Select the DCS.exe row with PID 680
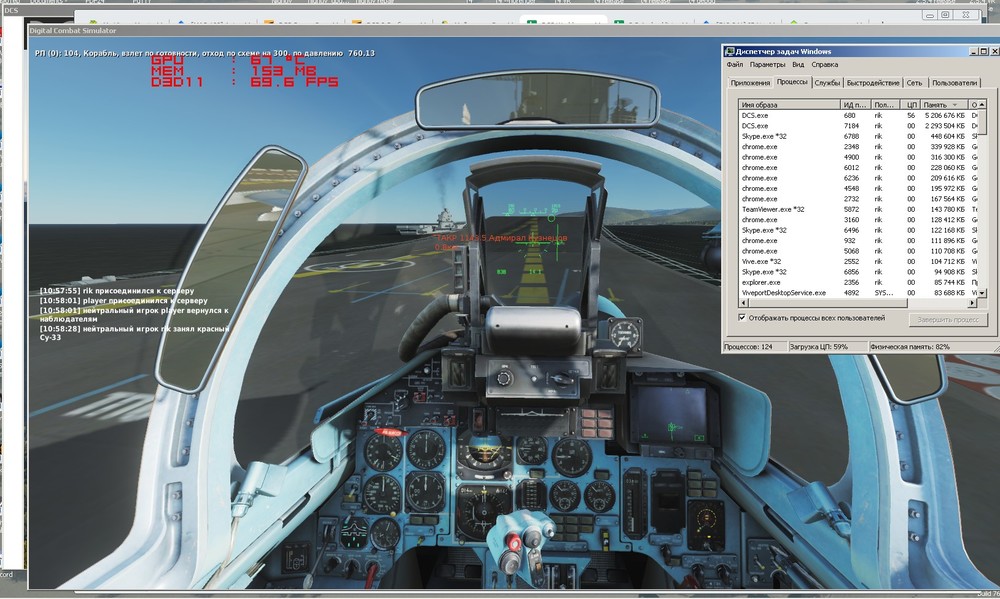 click(x=858, y=115)
